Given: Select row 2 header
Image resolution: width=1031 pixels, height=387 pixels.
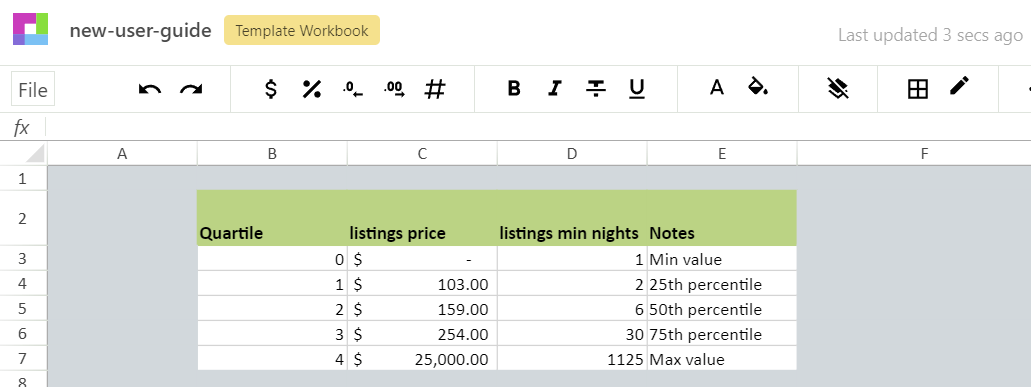Looking at the screenshot, I should click(x=23, y=218).
